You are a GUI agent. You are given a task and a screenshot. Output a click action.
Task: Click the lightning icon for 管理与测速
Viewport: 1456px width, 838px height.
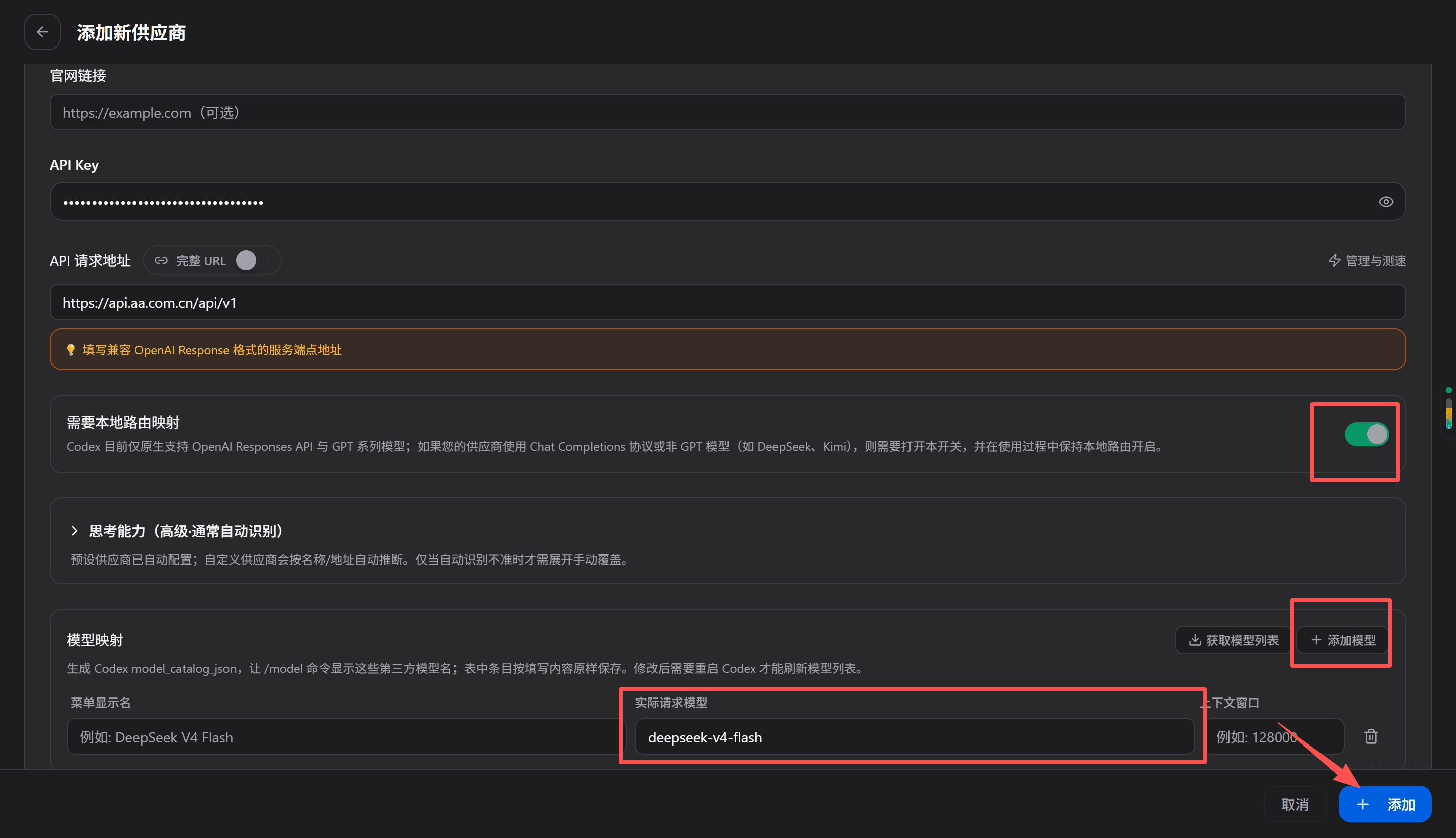click(x=1334, y=261)
